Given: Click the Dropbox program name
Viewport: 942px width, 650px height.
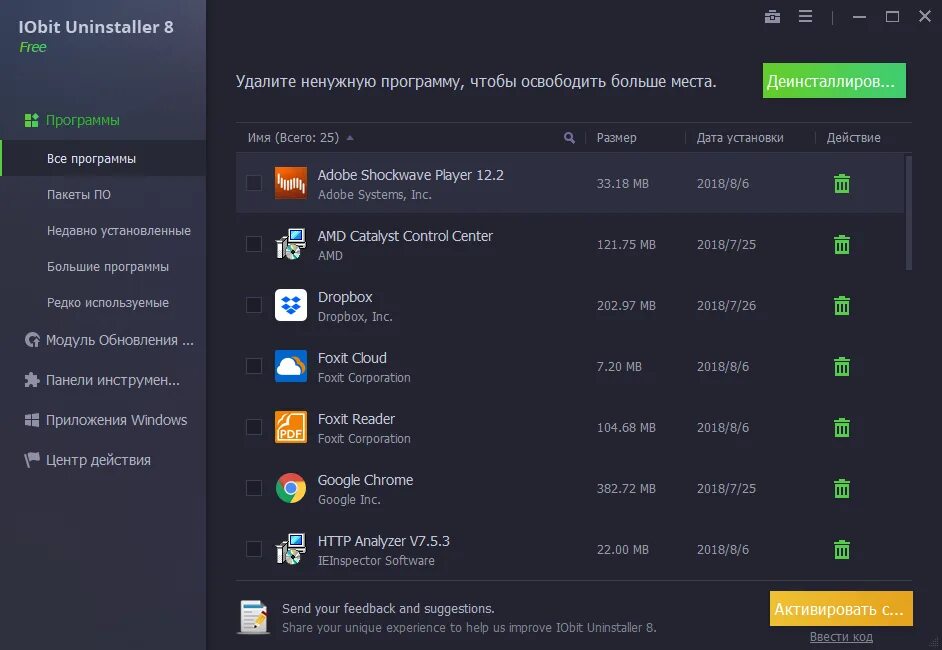Looking at the screenshot, I should point(345,297).
